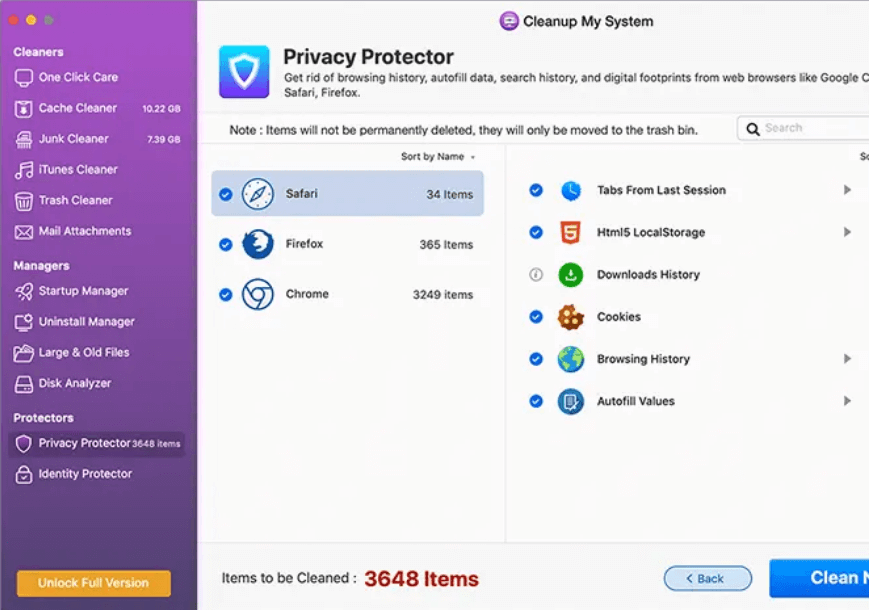Click the '10.22 GB' cache size value

coord(161,109)
